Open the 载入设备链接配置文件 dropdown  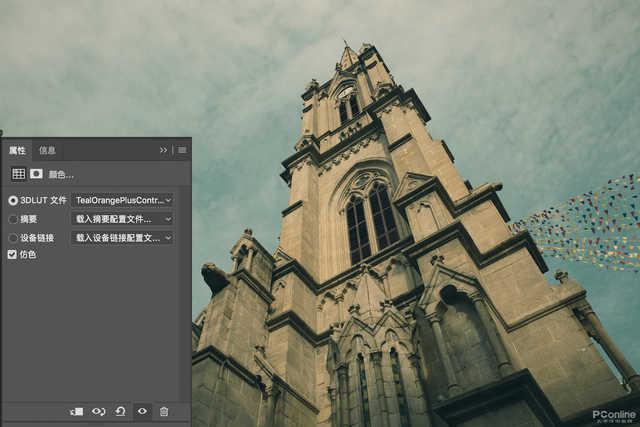point(122,238)
